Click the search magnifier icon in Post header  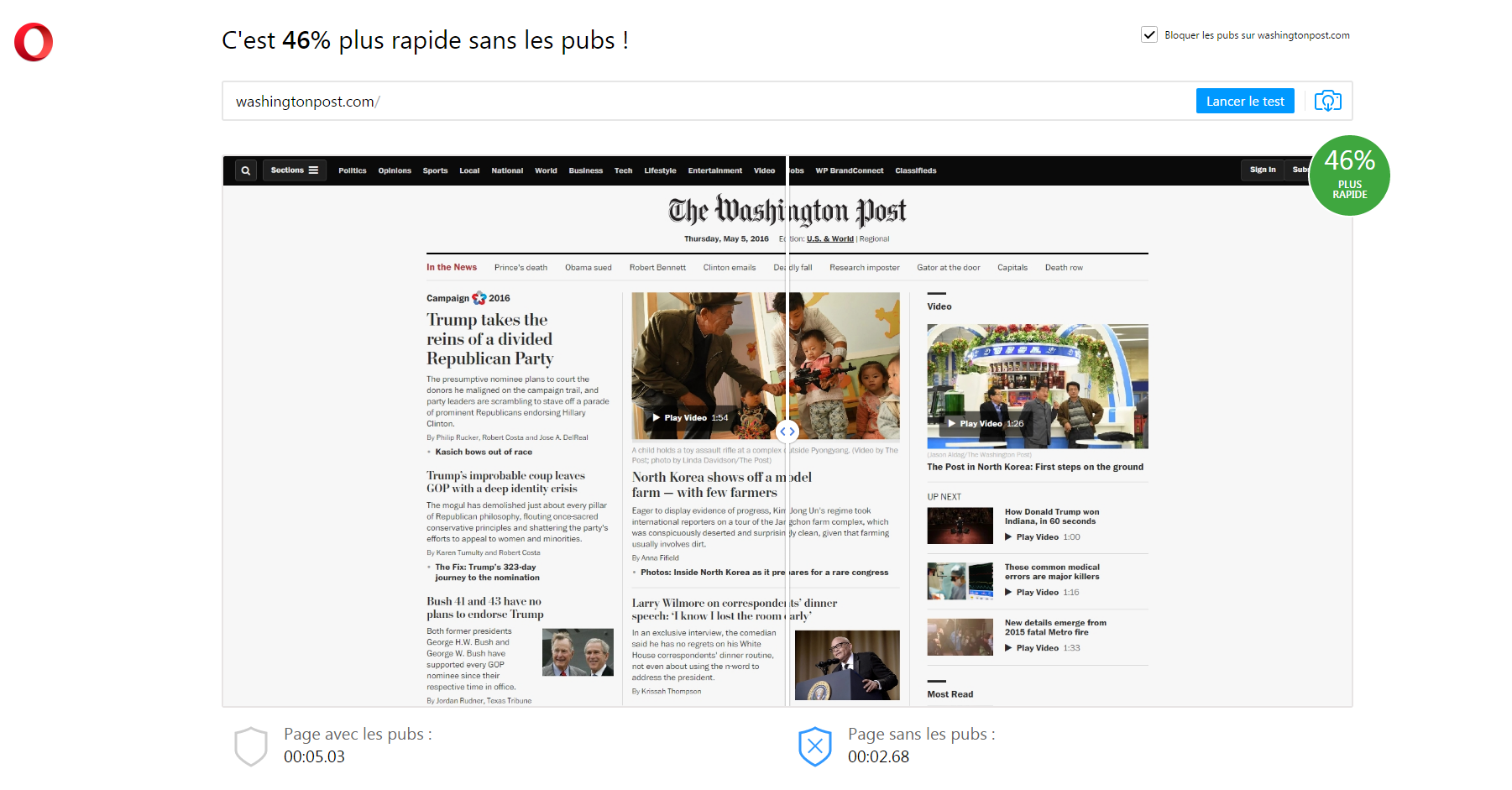click(246, 170)
